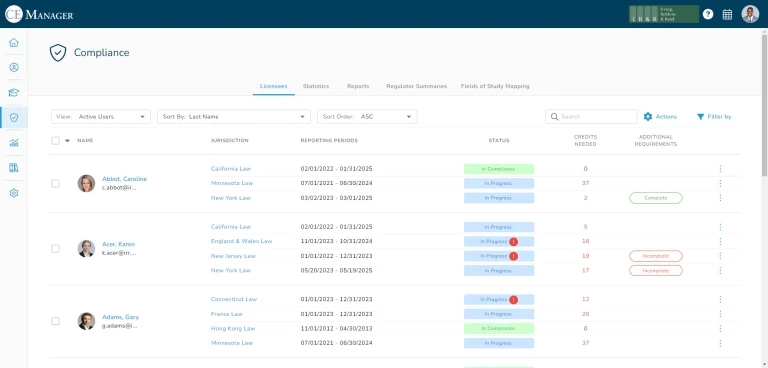This screenshot has width=768, height=368.
Task: Click In Compliance status for Hong Kong Law
Action: [499, 328]
